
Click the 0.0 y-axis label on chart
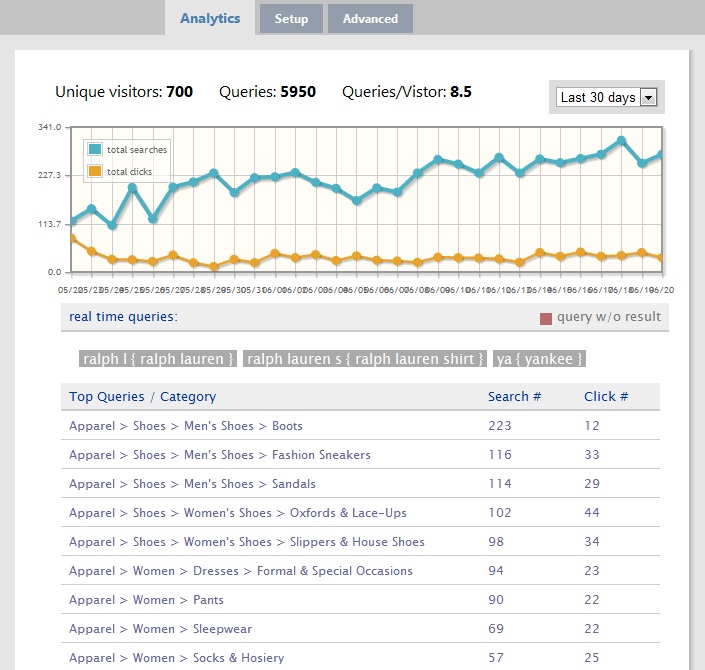[x=54, y=272]
